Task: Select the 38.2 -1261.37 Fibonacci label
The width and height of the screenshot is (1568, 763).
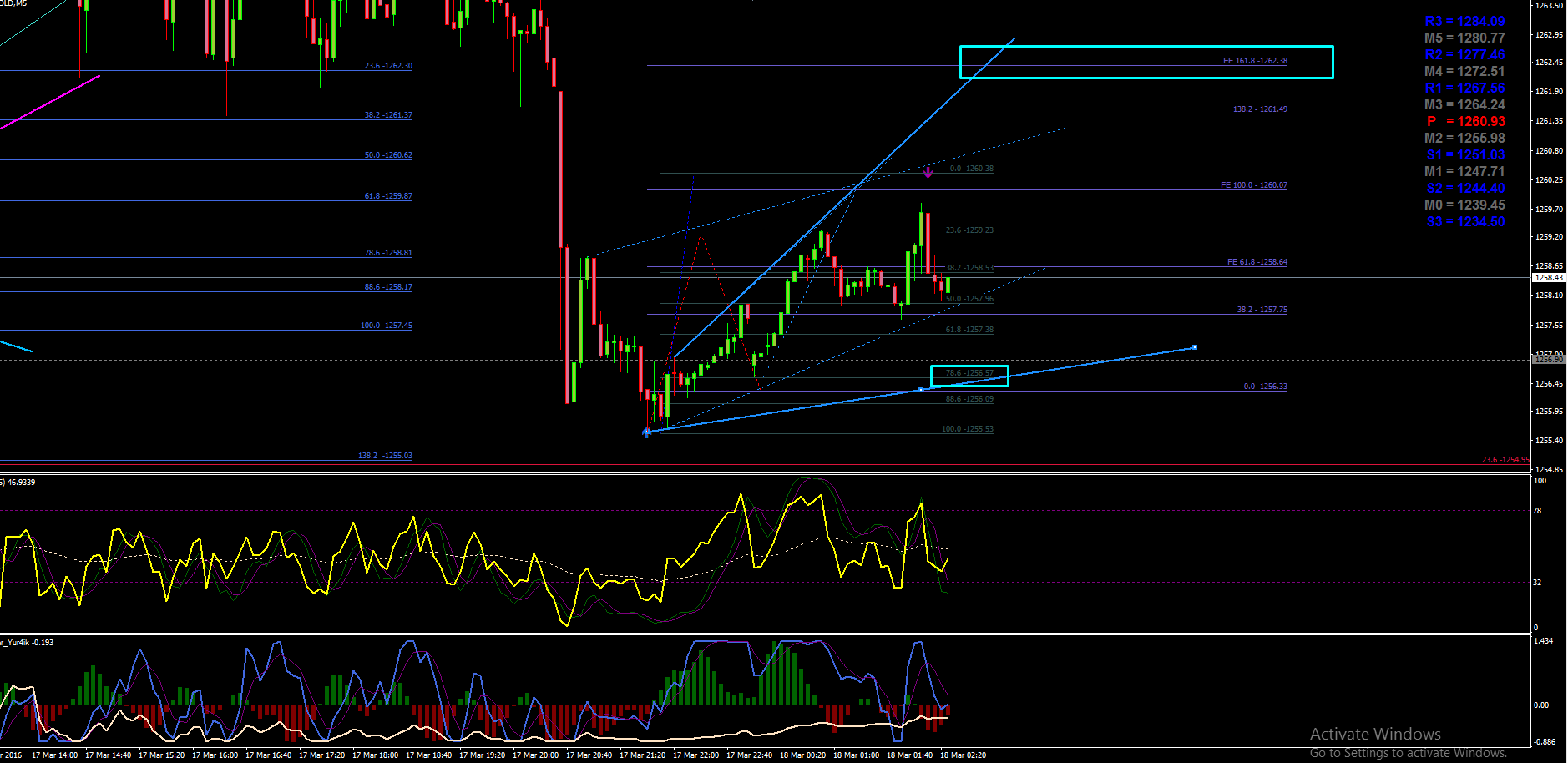Action: (x=388, y=115)
